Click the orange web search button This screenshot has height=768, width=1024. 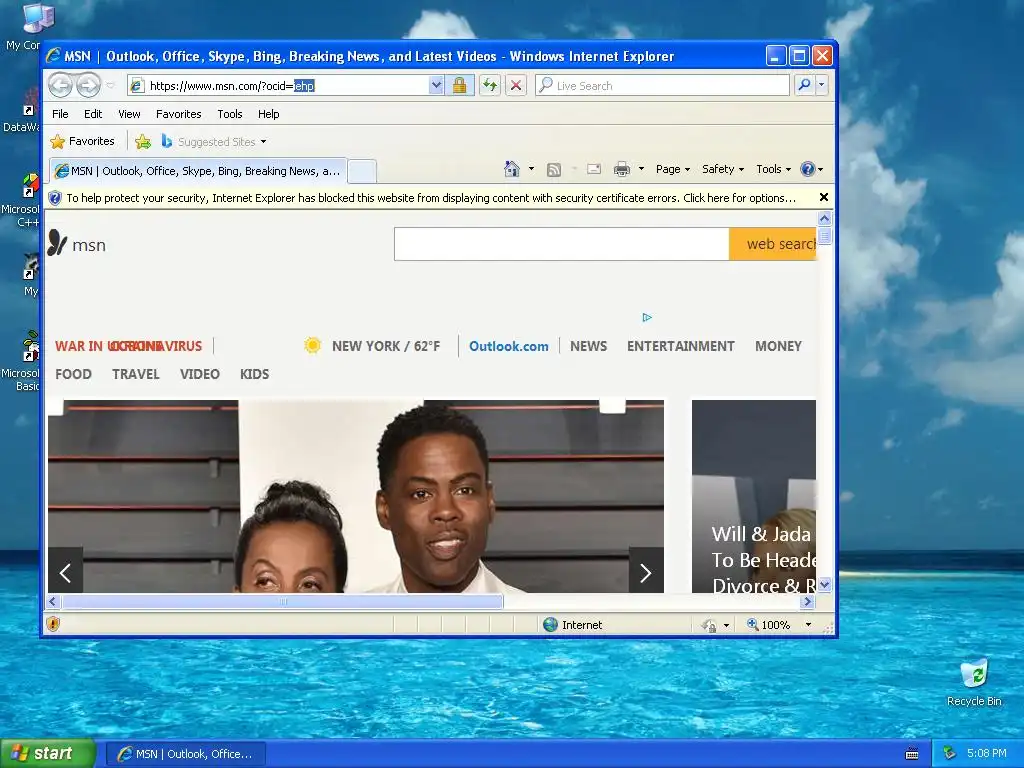point(773,244)
